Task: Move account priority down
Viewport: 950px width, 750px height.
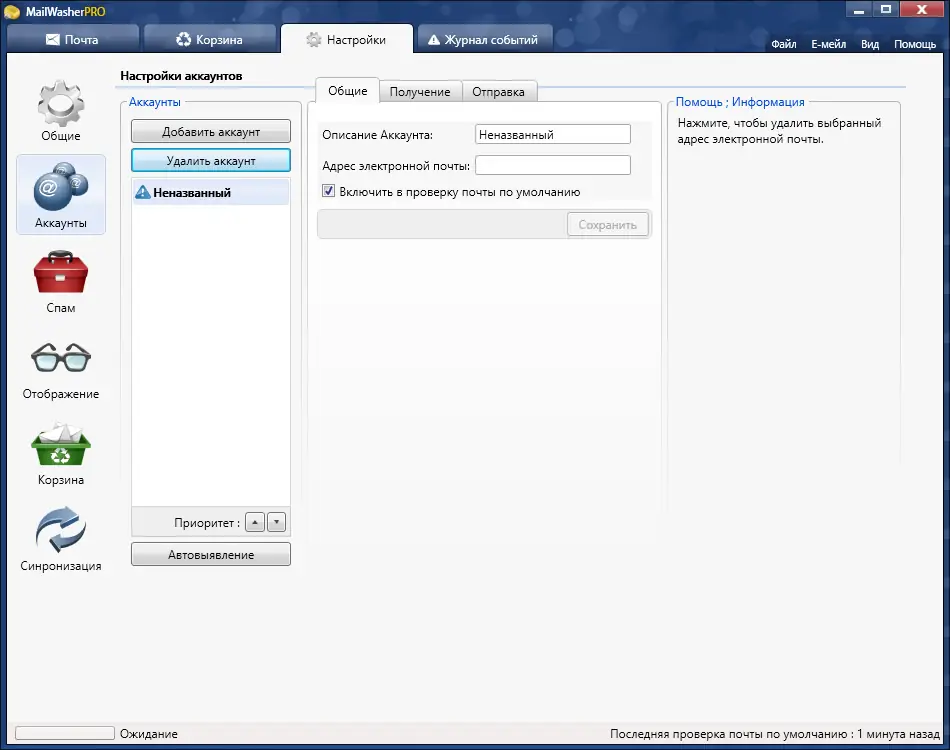Action: (276, 522)
